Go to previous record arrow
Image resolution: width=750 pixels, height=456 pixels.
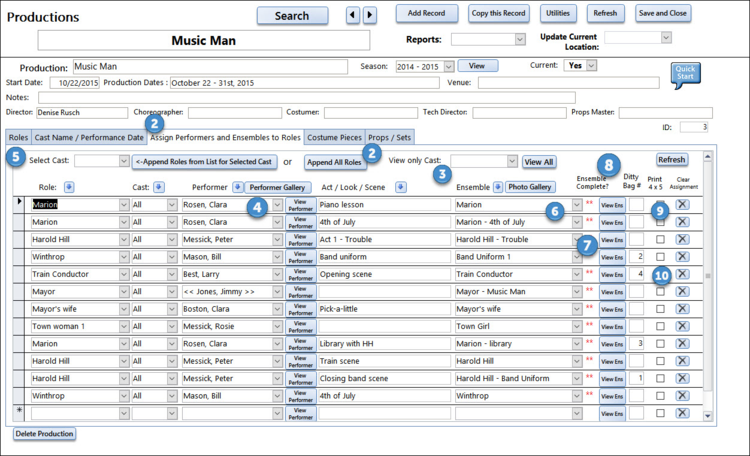[353, 15]
